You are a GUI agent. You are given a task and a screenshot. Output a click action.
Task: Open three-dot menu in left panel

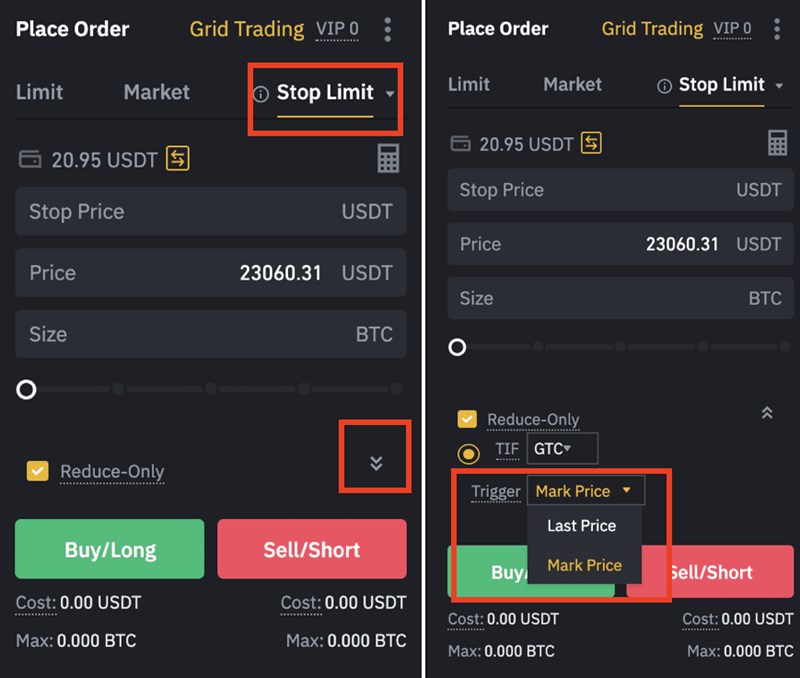388,29
